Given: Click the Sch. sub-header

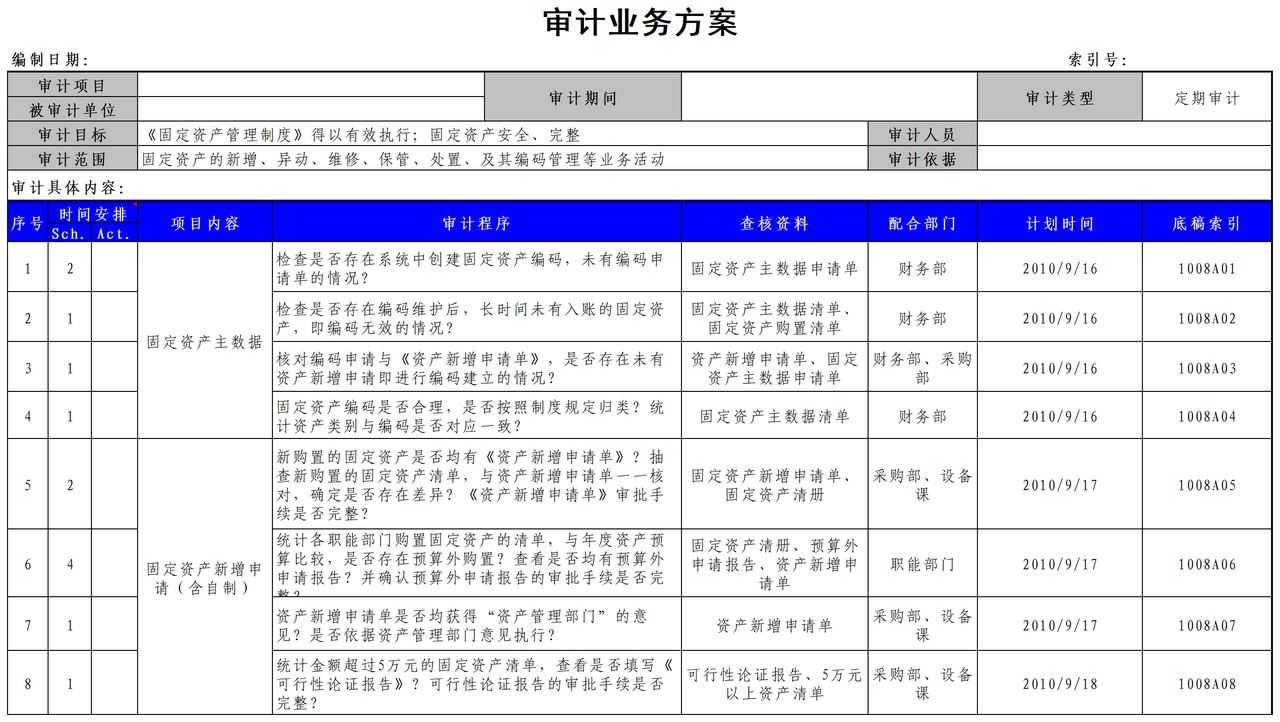Looking at the screenshot, I should 70,233.
